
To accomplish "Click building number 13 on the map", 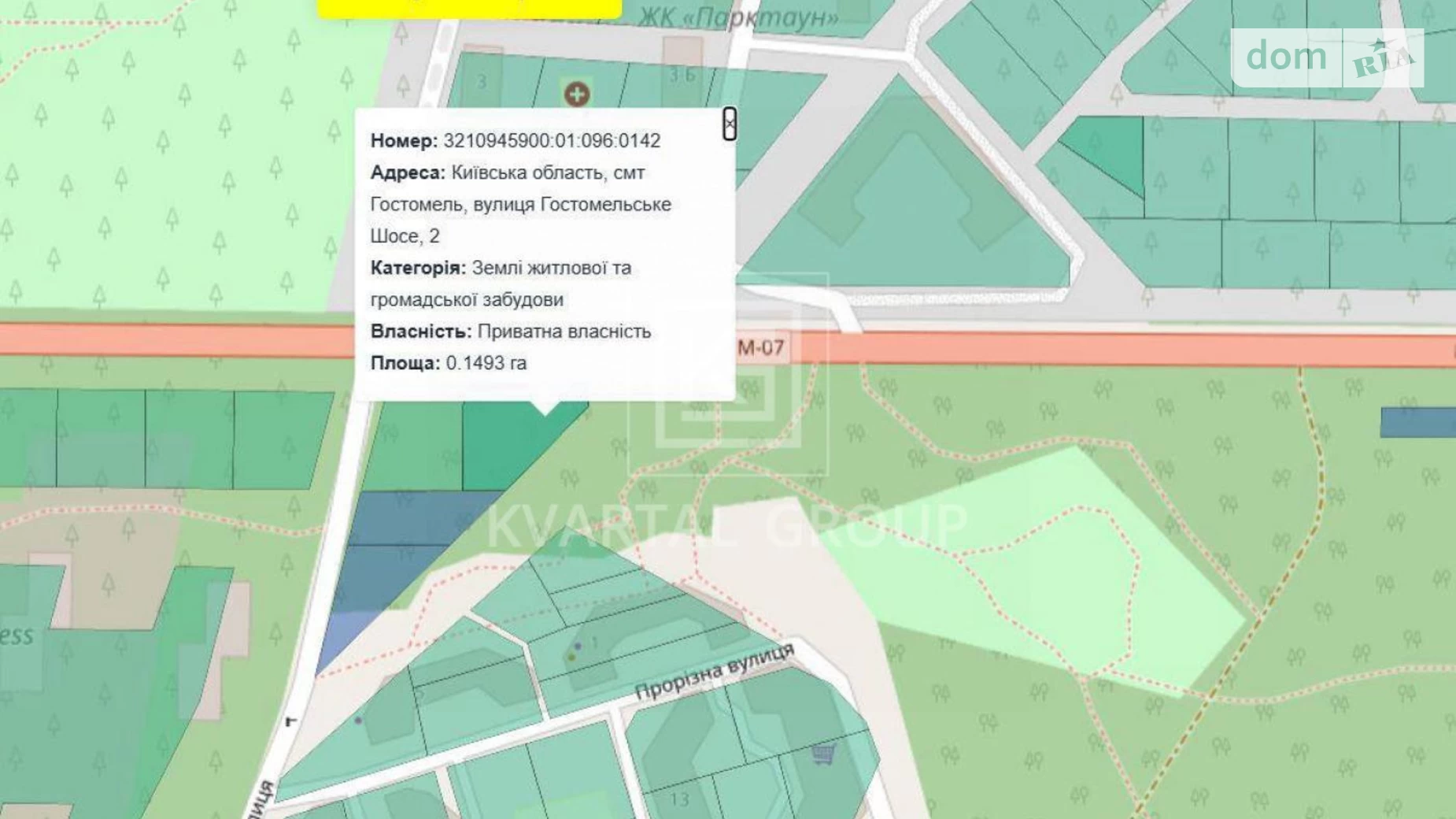I will (x=678, y=799).
